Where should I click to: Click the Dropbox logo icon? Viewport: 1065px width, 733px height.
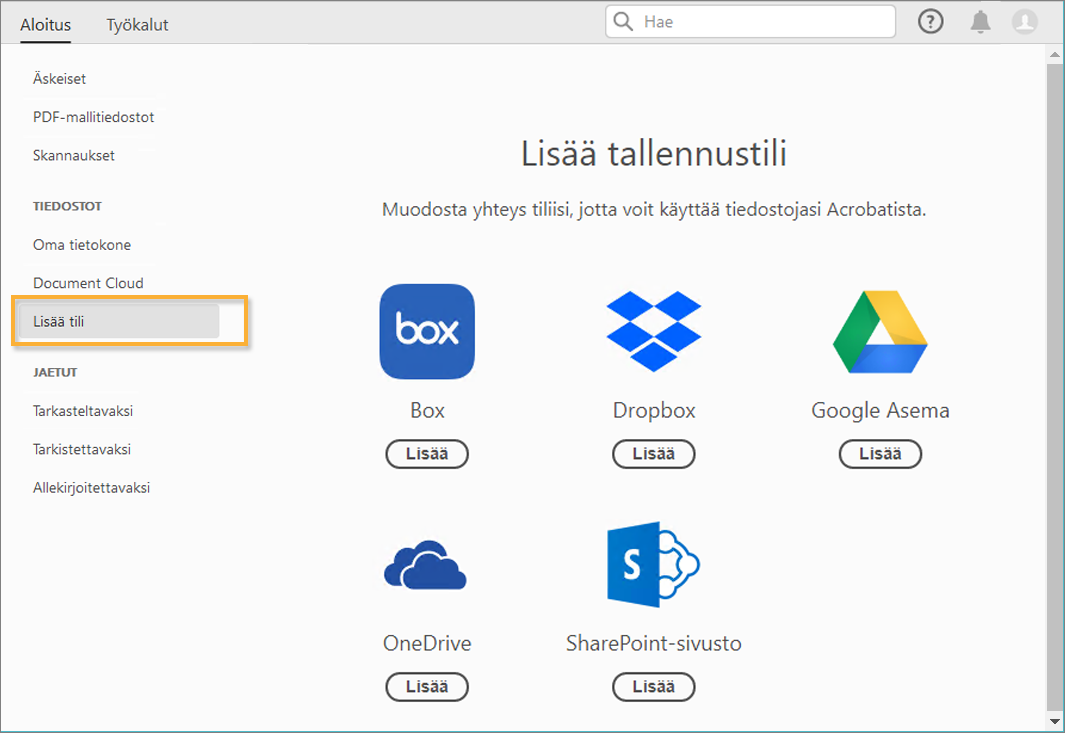coord(653,332)
